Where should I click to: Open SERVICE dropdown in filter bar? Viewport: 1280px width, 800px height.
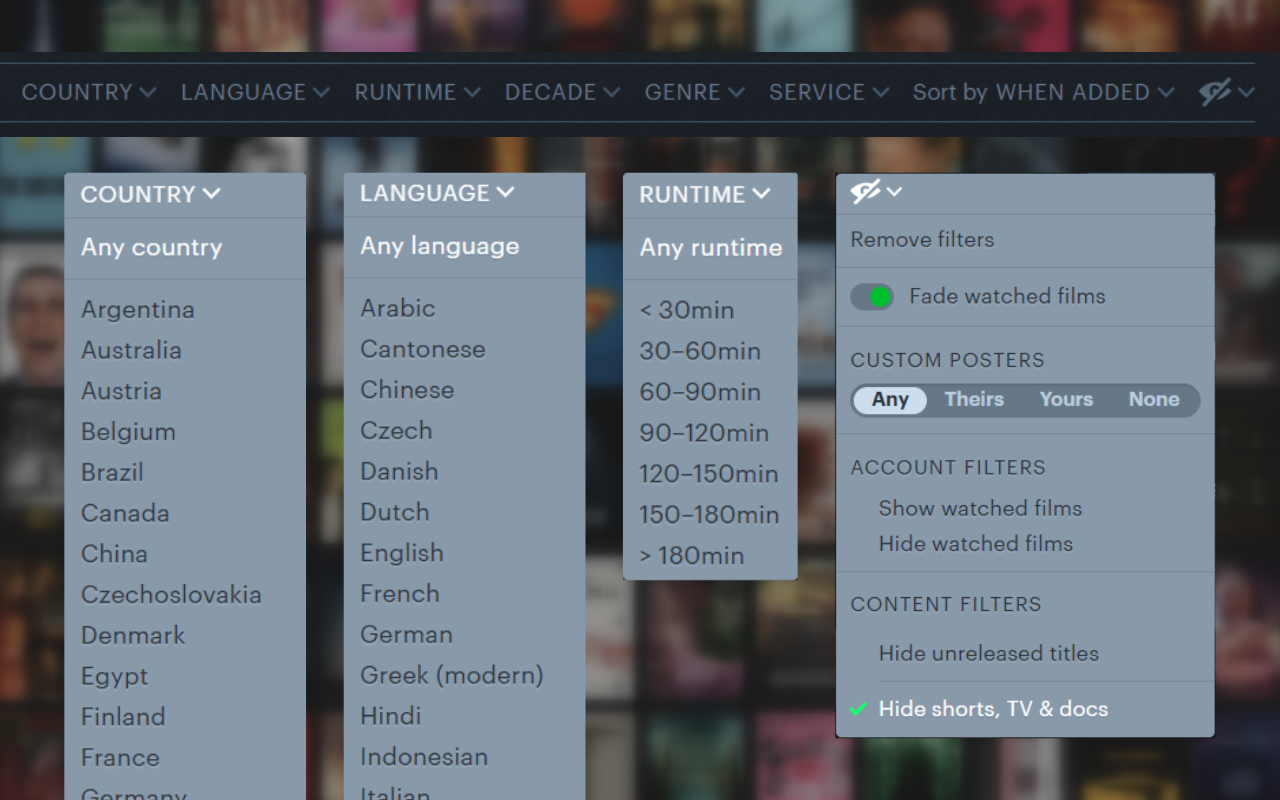829,92
